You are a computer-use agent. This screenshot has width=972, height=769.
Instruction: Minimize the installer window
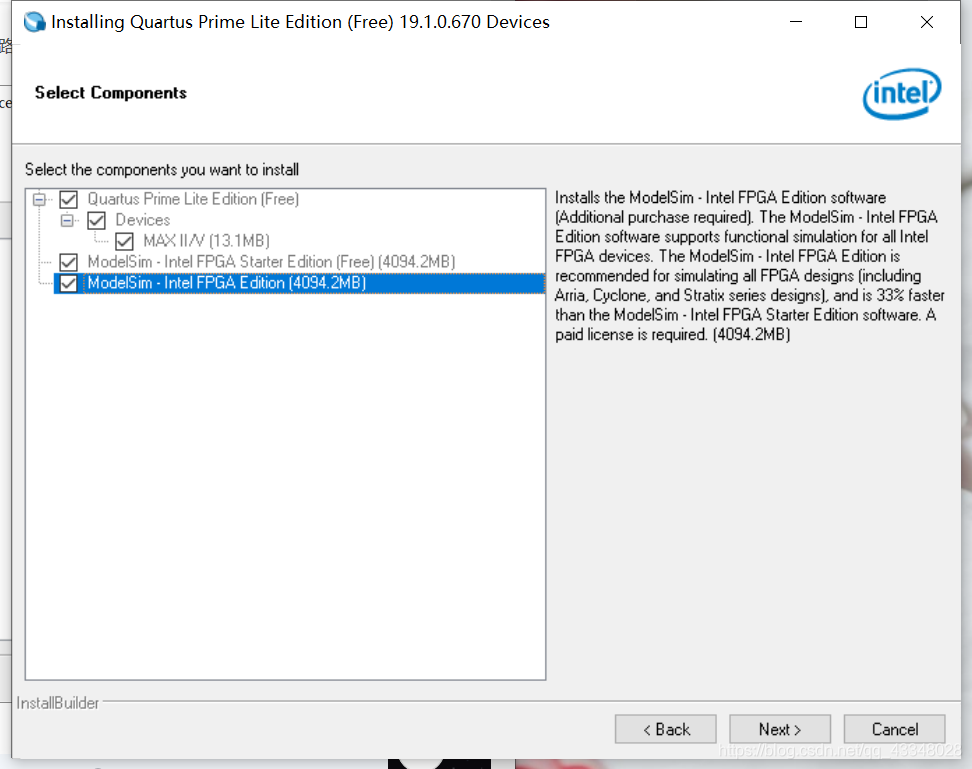click(796, 22)
